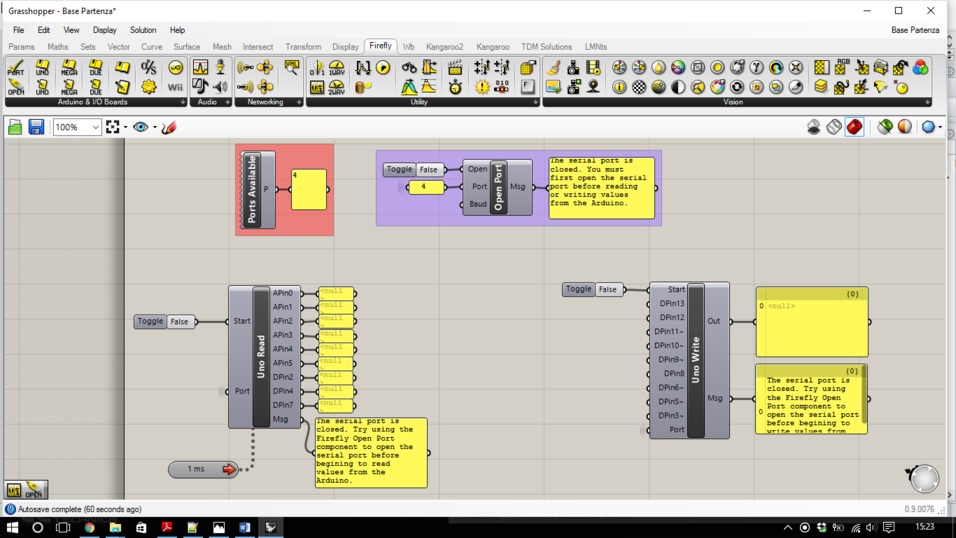
Task: Select the 2WAY counter icon
Action: (337, 87)
